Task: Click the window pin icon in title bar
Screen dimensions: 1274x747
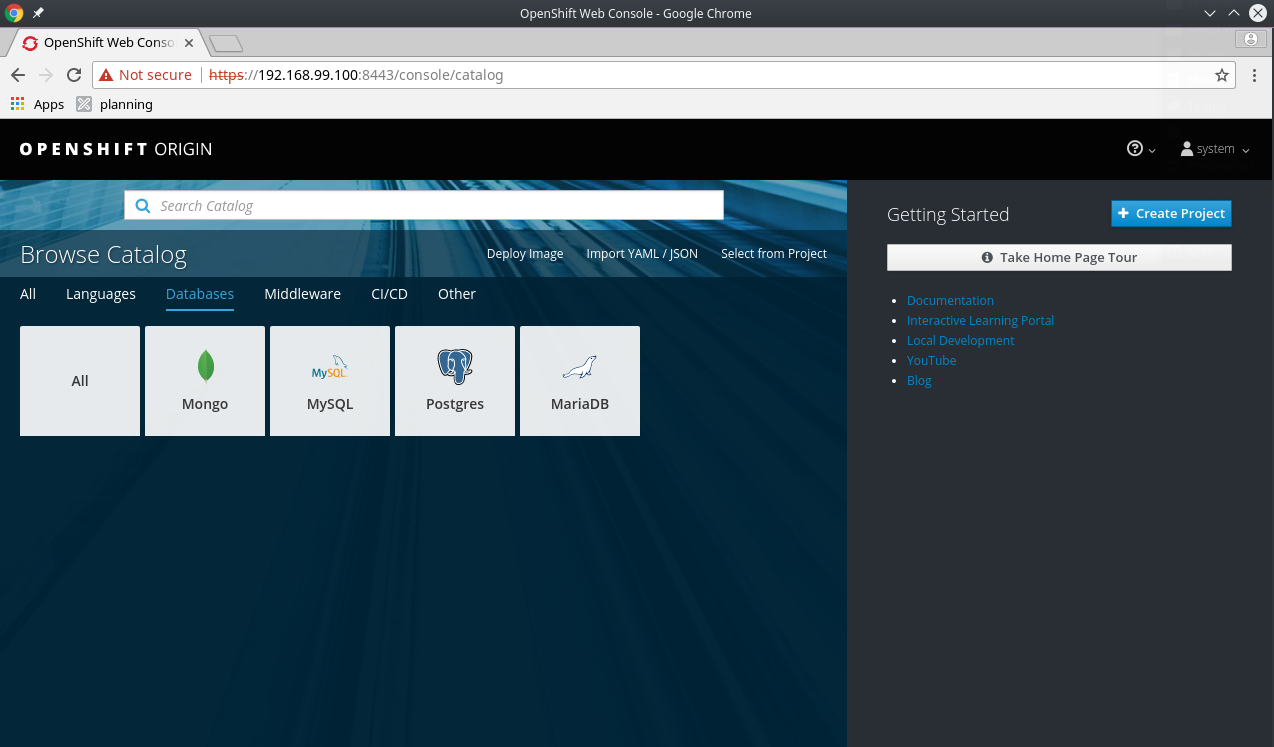Action: click(38, 13)
